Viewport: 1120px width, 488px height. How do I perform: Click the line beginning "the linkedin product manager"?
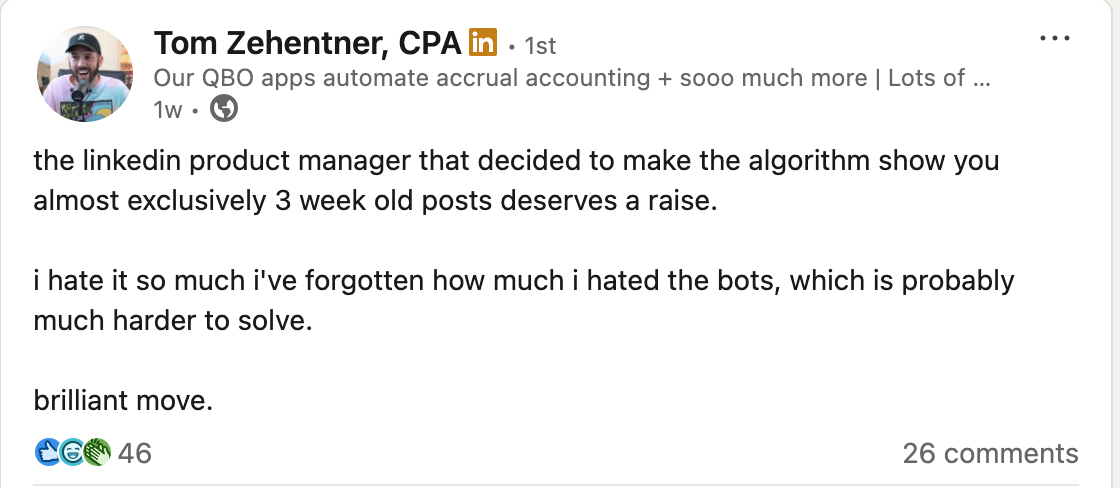point(516,160)
